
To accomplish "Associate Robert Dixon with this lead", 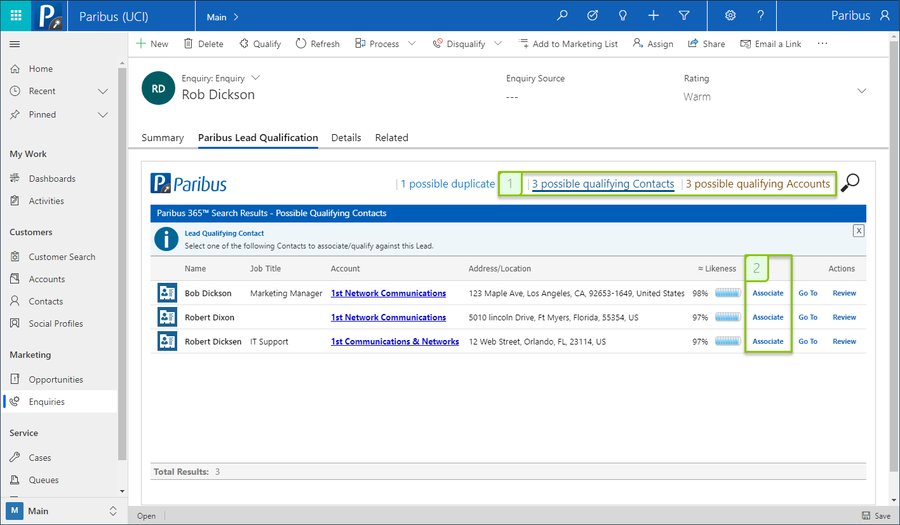I will pos(768,317).
